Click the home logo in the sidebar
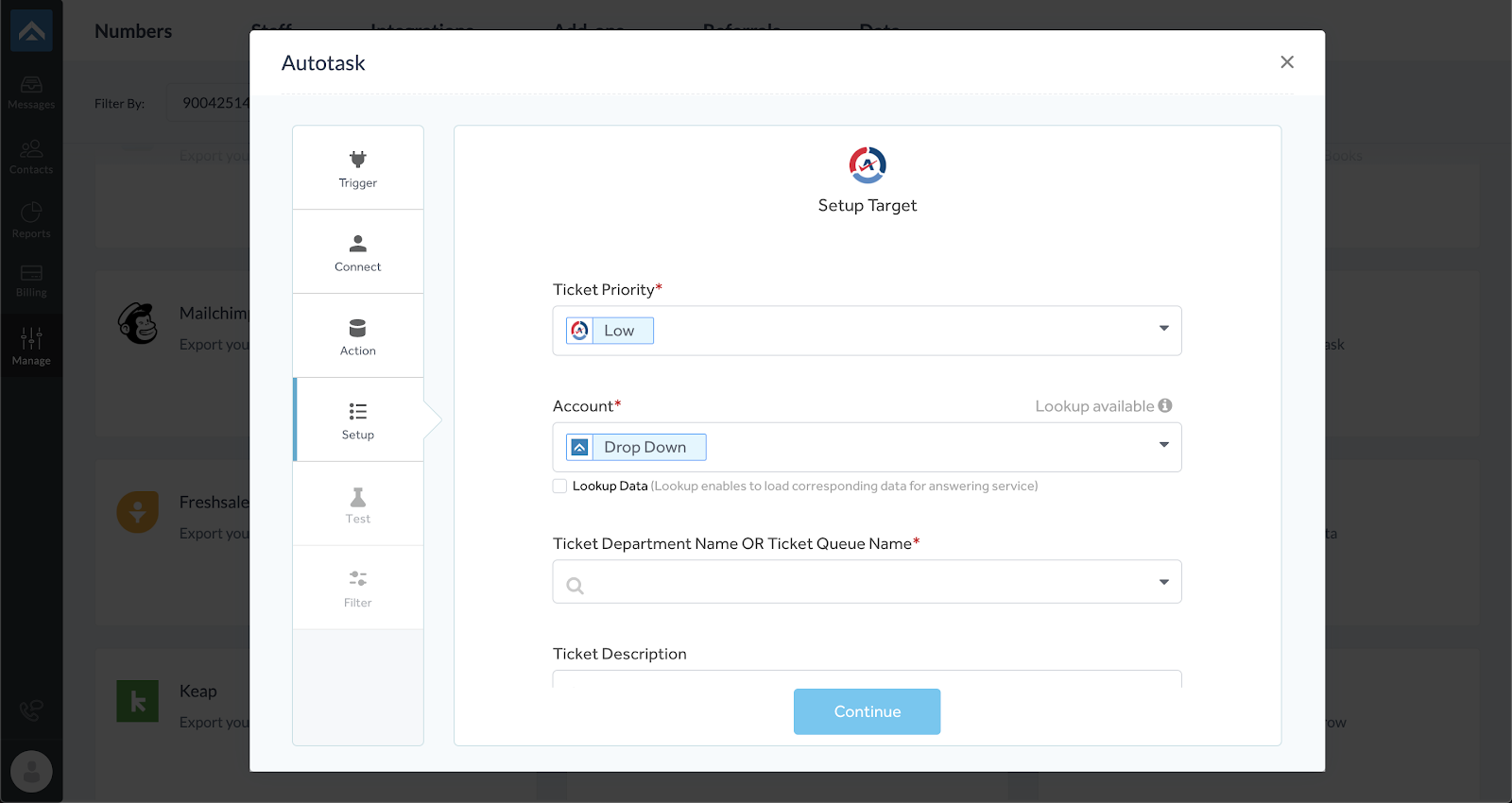The height and width of the screenshot is (803, 1512). pos(31,30)
